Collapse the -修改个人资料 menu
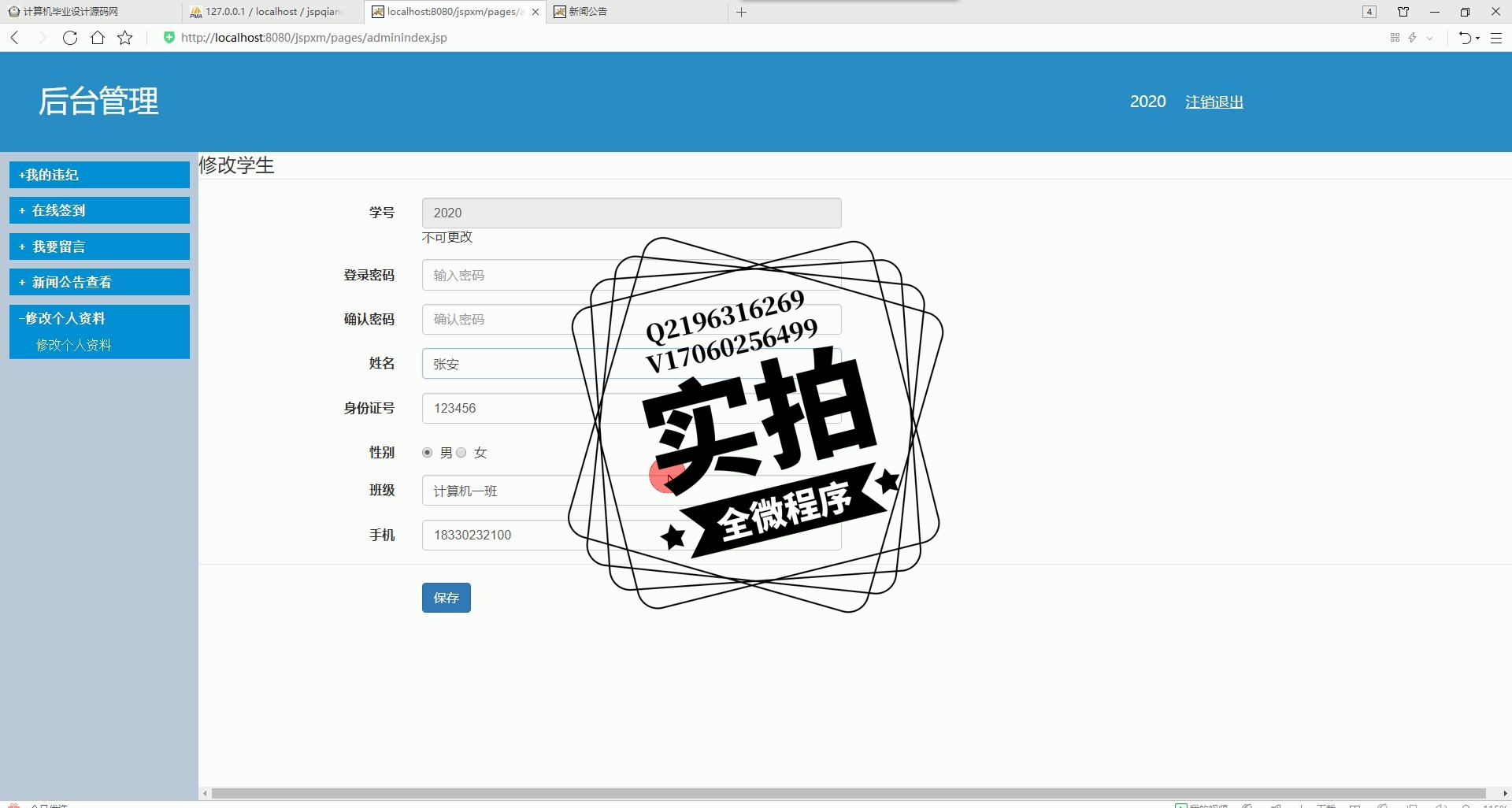1512x808 pixels. pyautogui.click(x=99, y=318)
